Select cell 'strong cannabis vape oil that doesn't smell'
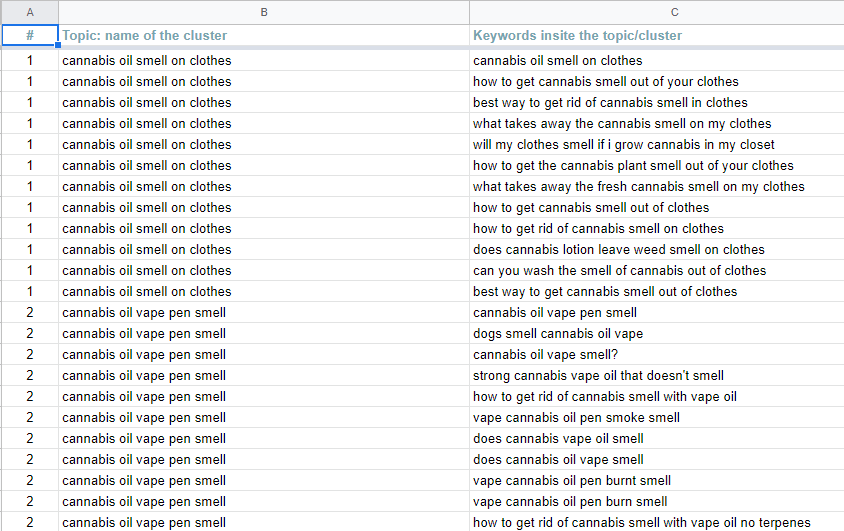 pyautogui.click(x=657, y=376)
